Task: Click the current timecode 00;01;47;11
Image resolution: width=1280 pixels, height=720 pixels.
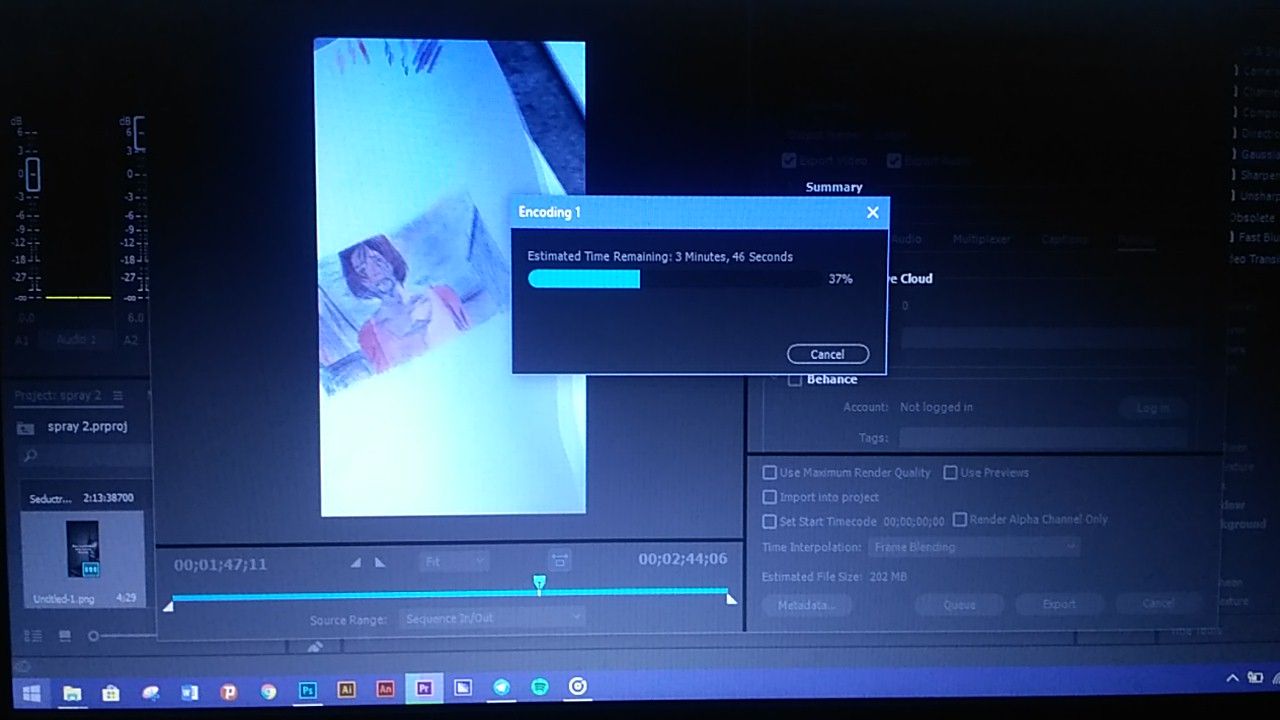Action: pos(220,564)
